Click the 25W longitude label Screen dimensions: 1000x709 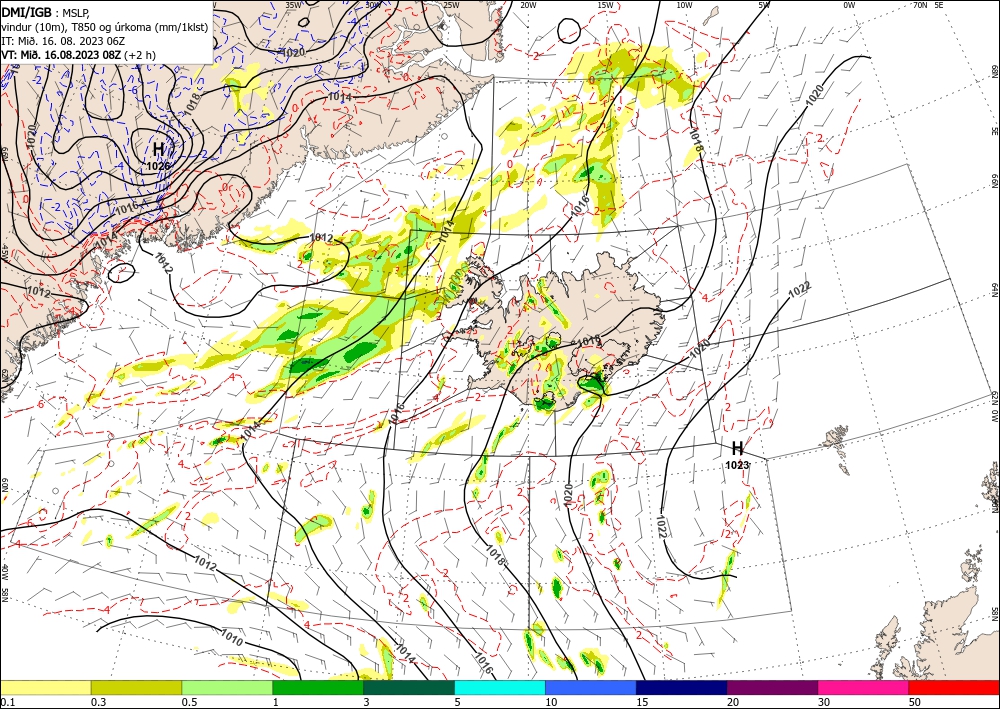[x=450, y=4]
